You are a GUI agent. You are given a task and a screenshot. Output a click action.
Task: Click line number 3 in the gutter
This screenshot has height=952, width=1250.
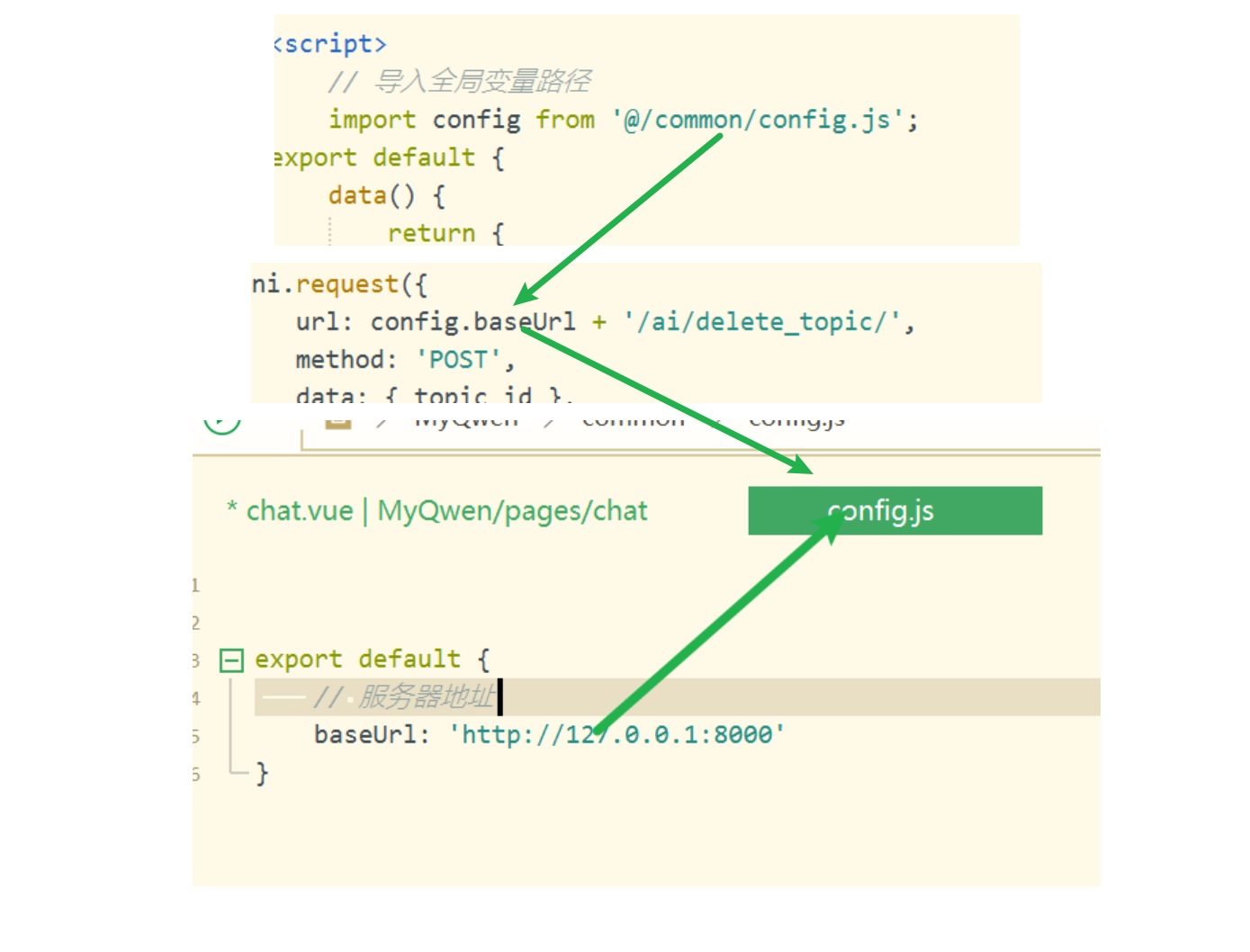pyautogui.click(x=195, y=660)
